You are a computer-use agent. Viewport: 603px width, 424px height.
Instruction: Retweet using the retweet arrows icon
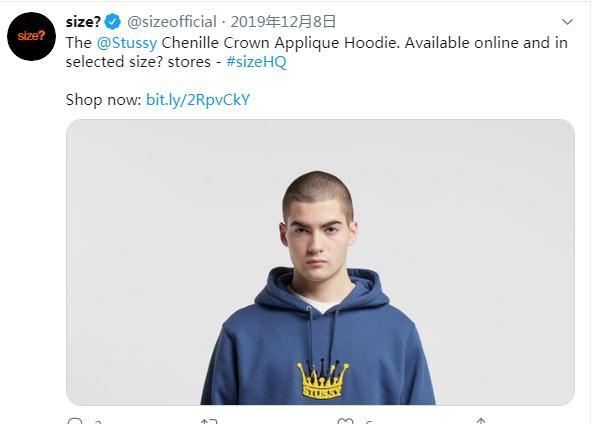(x=209, y=421)
